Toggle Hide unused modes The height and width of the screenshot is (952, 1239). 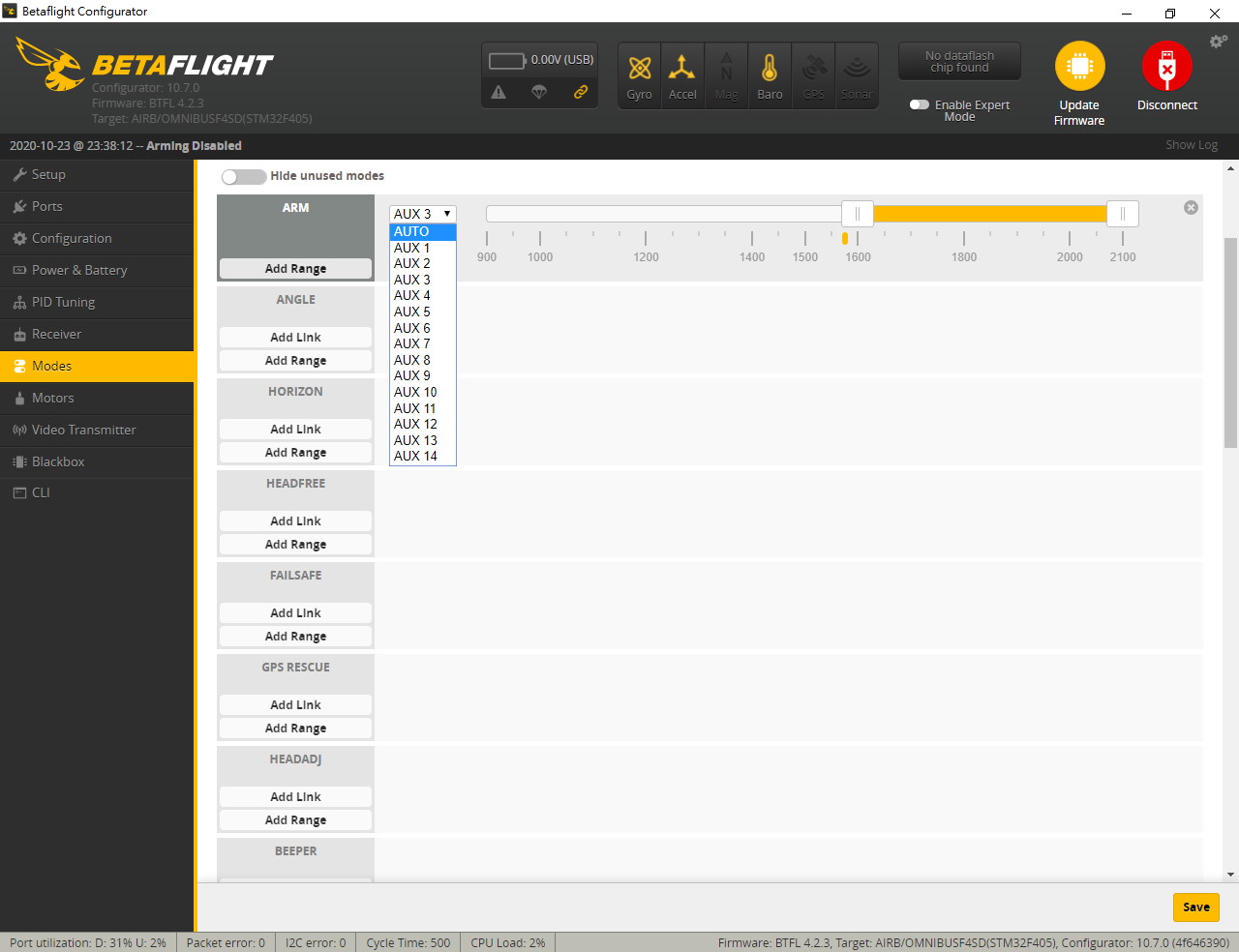pos(243,176)
